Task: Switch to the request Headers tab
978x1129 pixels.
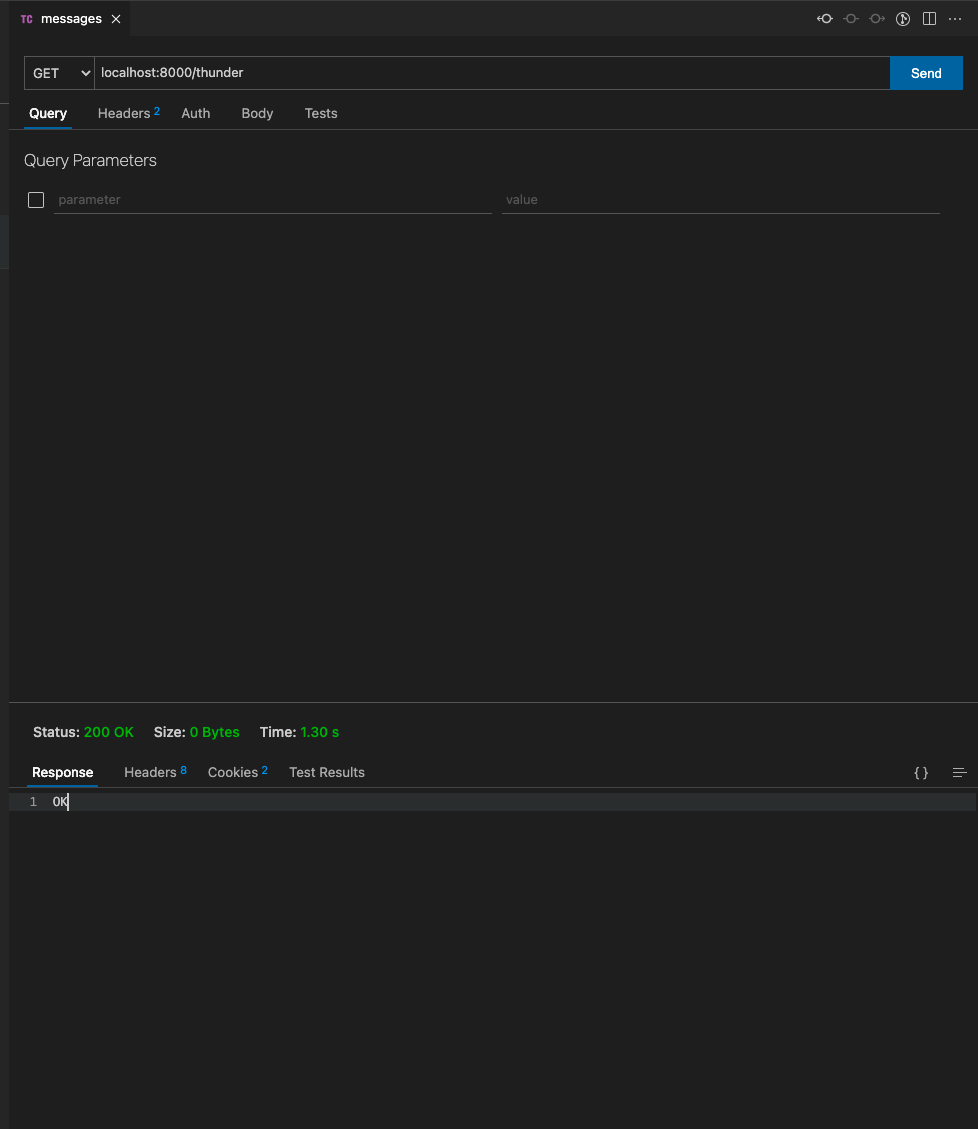Action: click(128, 114)
